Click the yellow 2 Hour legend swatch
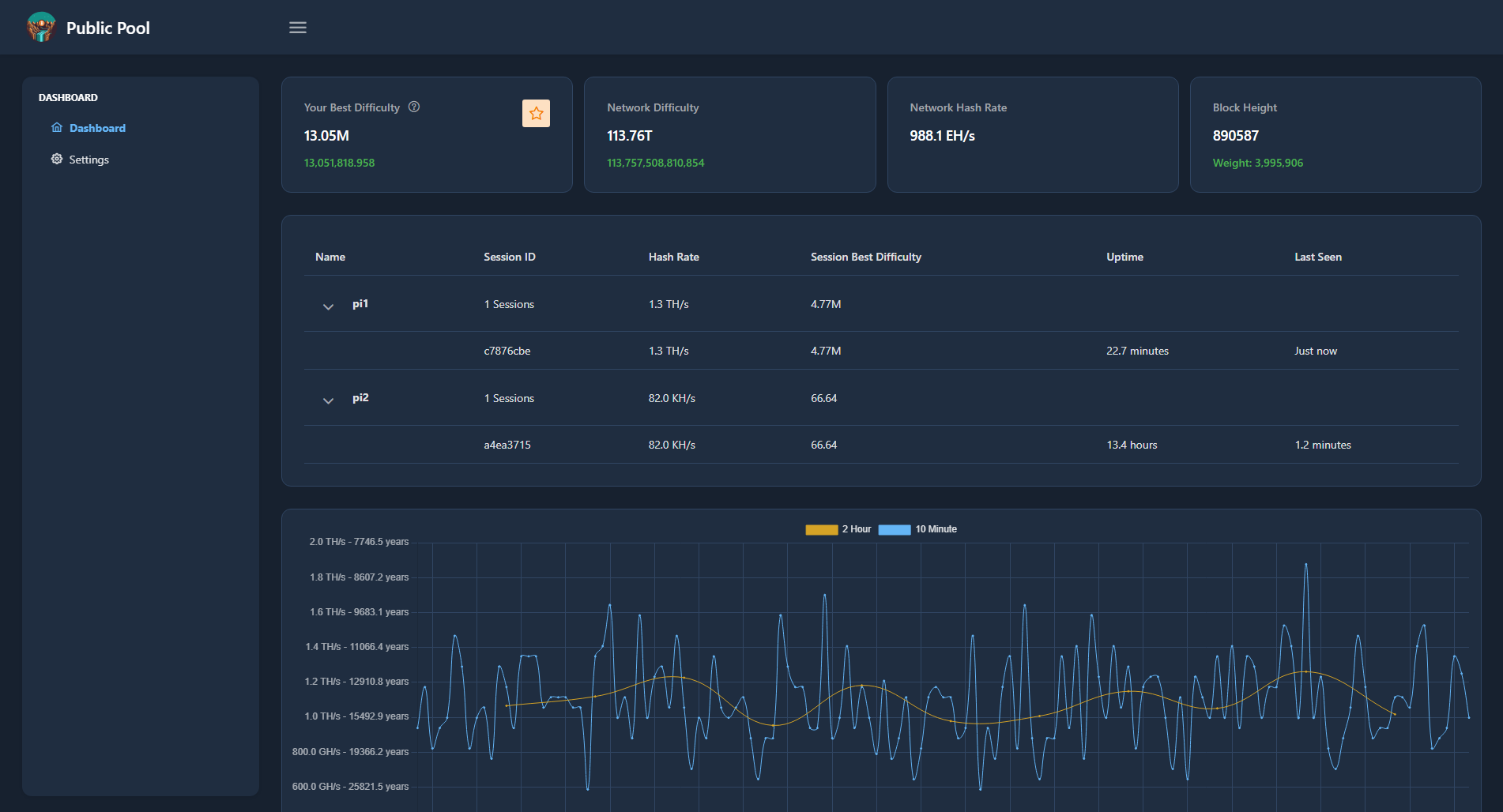Viewport: 1503px width, 812px height. pyautogui.click(x=821, y=529)
